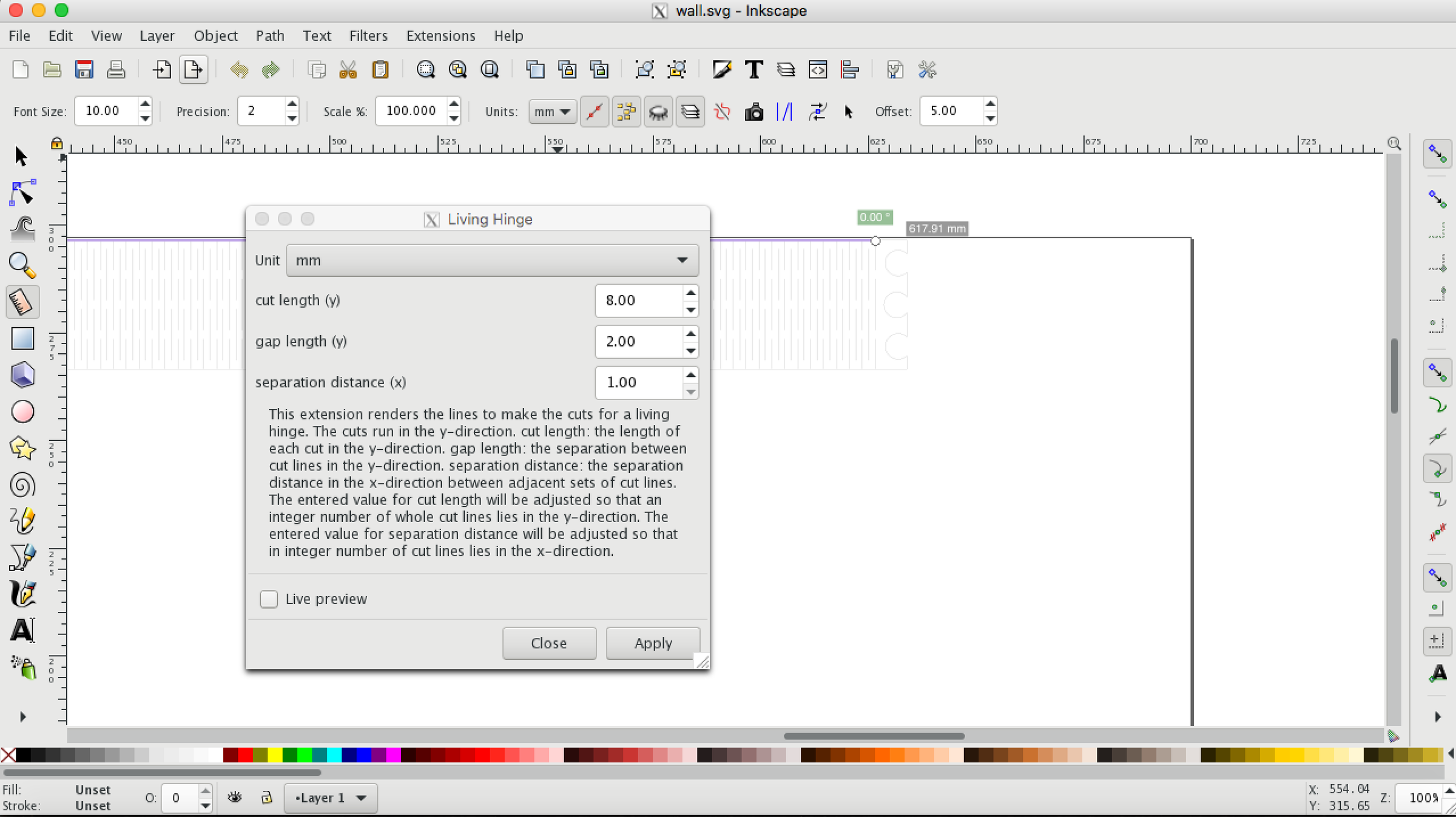
Task: Select the star polygon tool
Action: coord(22,449)
